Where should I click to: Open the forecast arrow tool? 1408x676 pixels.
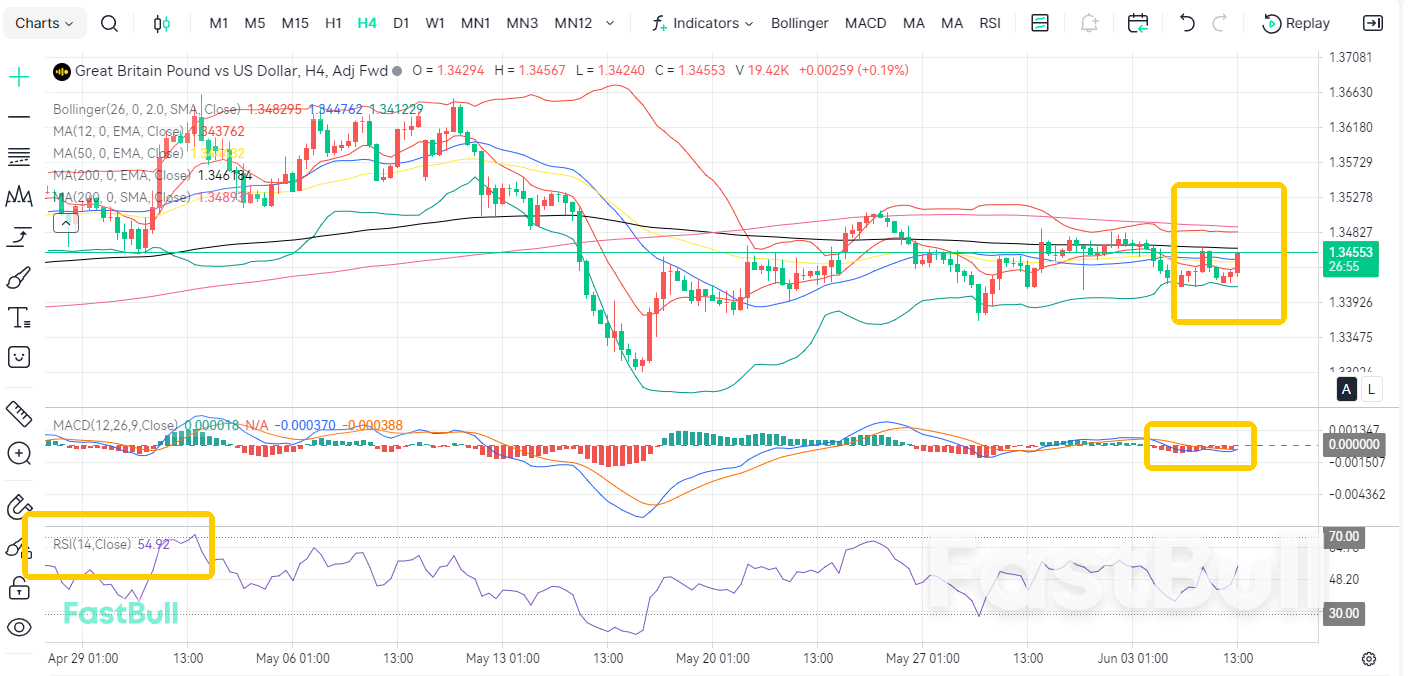19,237
